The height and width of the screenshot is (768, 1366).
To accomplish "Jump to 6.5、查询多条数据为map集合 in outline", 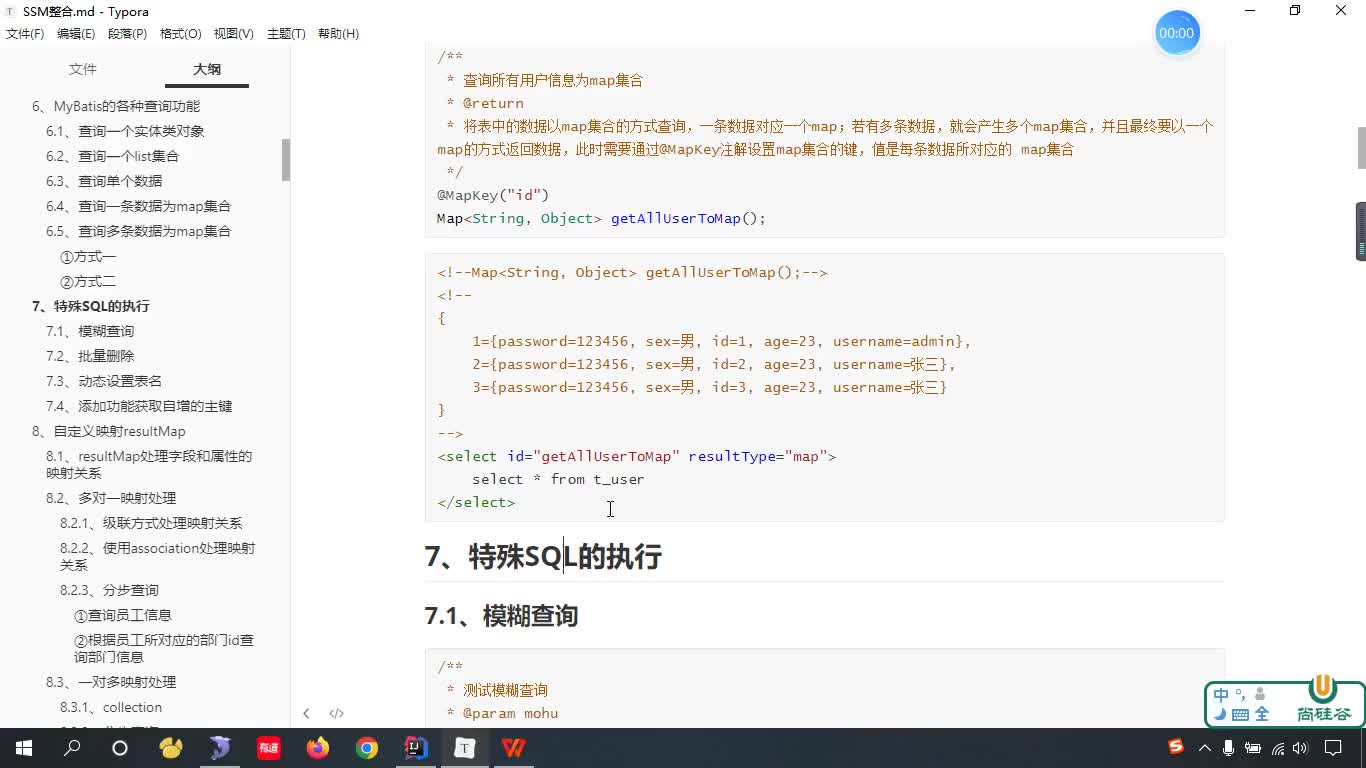I will coord(138,231).
